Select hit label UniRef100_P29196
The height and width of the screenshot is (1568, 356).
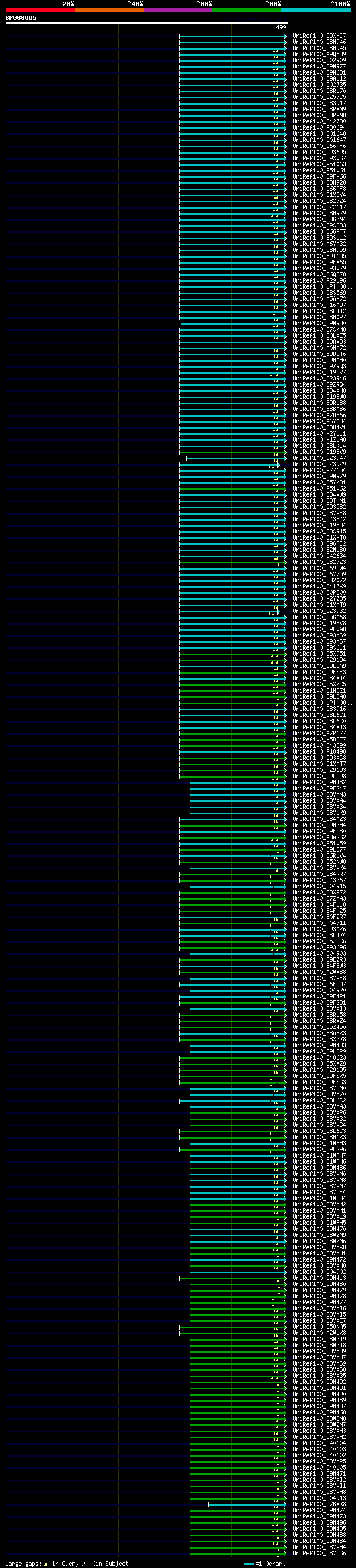tap(319, 280)
